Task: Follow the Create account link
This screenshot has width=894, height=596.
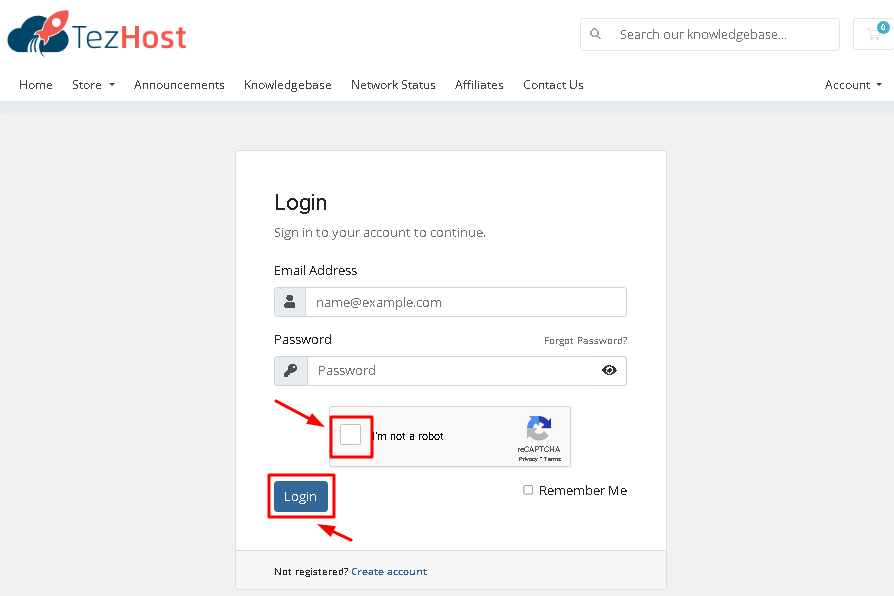Action: pyautogui.click(x=389, y=572)
